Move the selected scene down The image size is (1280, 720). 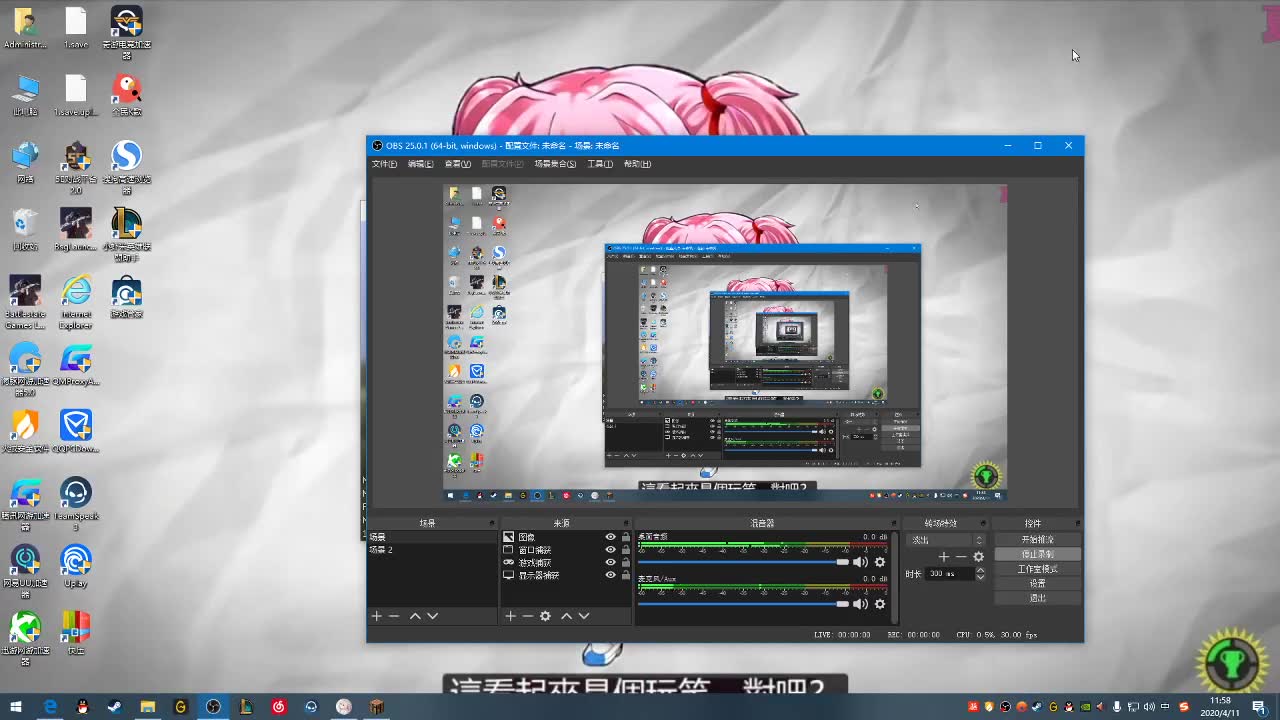coord(432,616)
